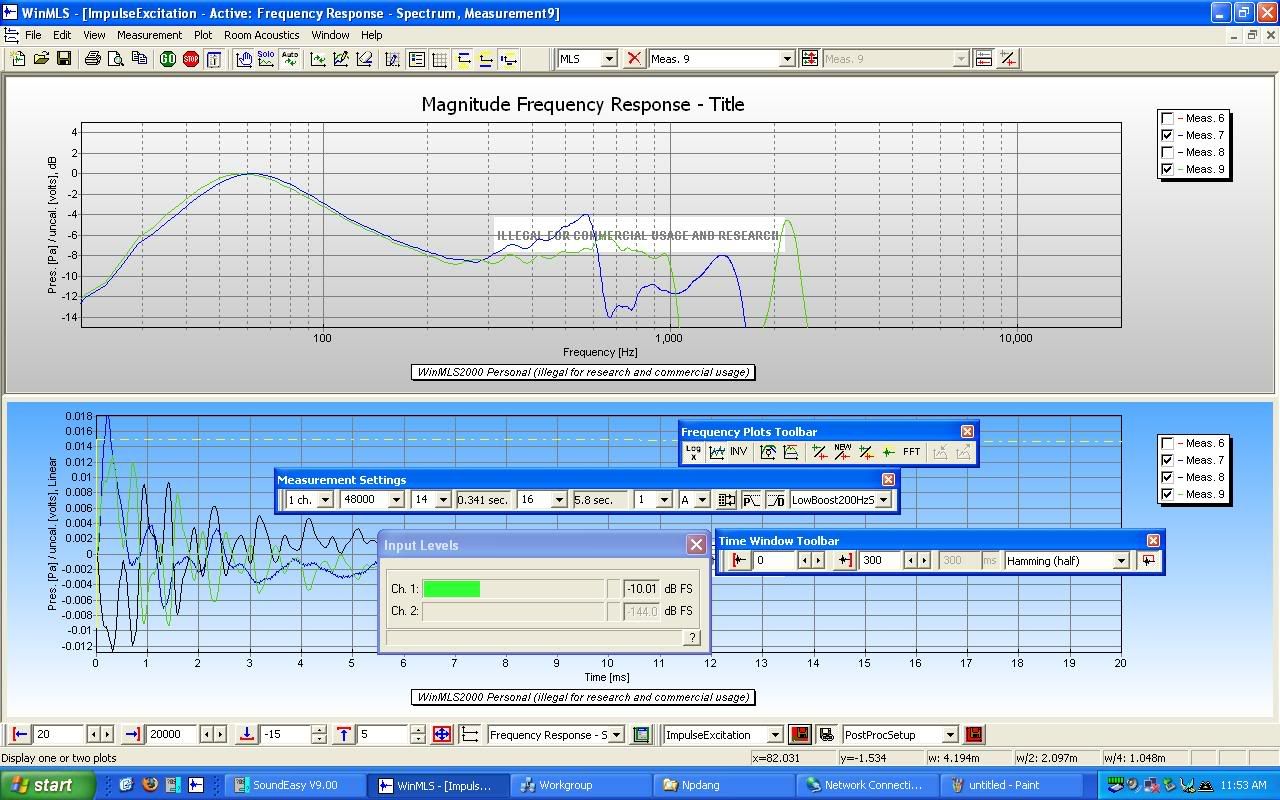Open the 1 ch. channels dropdown
The width and height of the screenshot is (1280, 800).
point(325,499)
